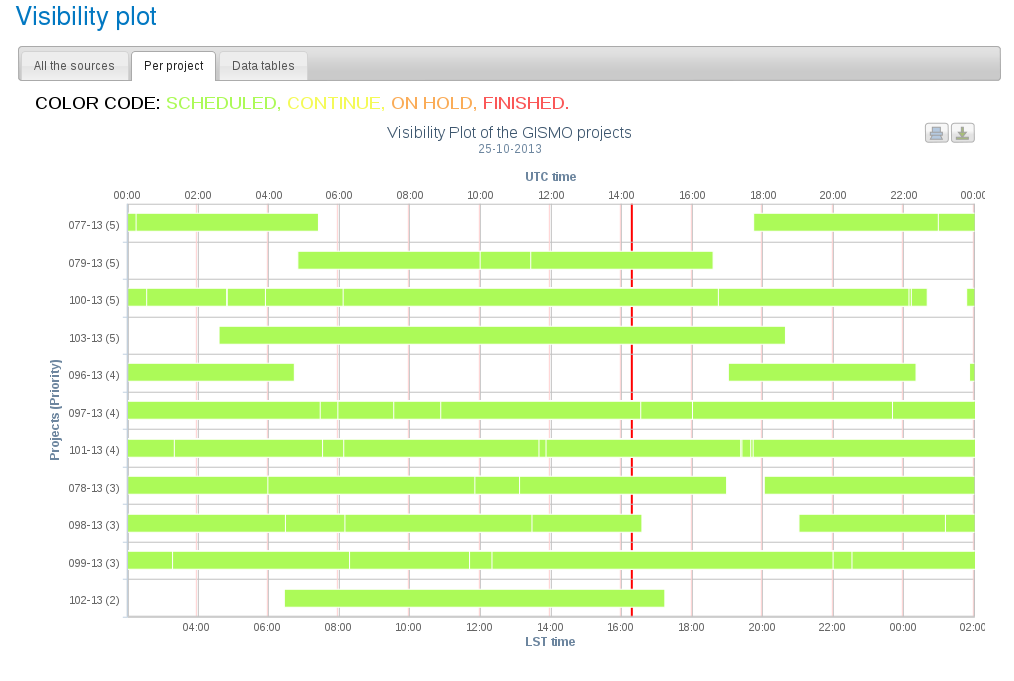The image size is (1014, 681).
Task: Click the 102-13 project visibility bar
Action: click(x=474, y=598)
